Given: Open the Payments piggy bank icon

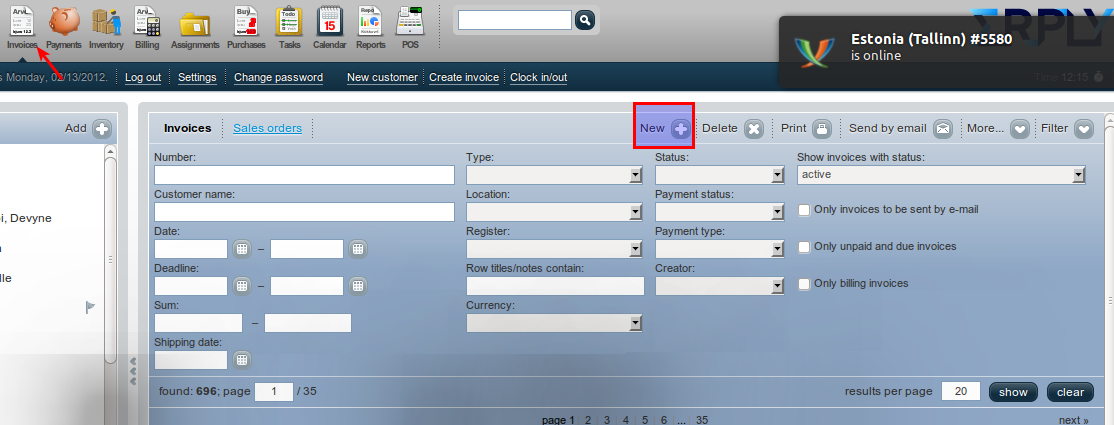Looking at the screenshot, I should [64, 27].
